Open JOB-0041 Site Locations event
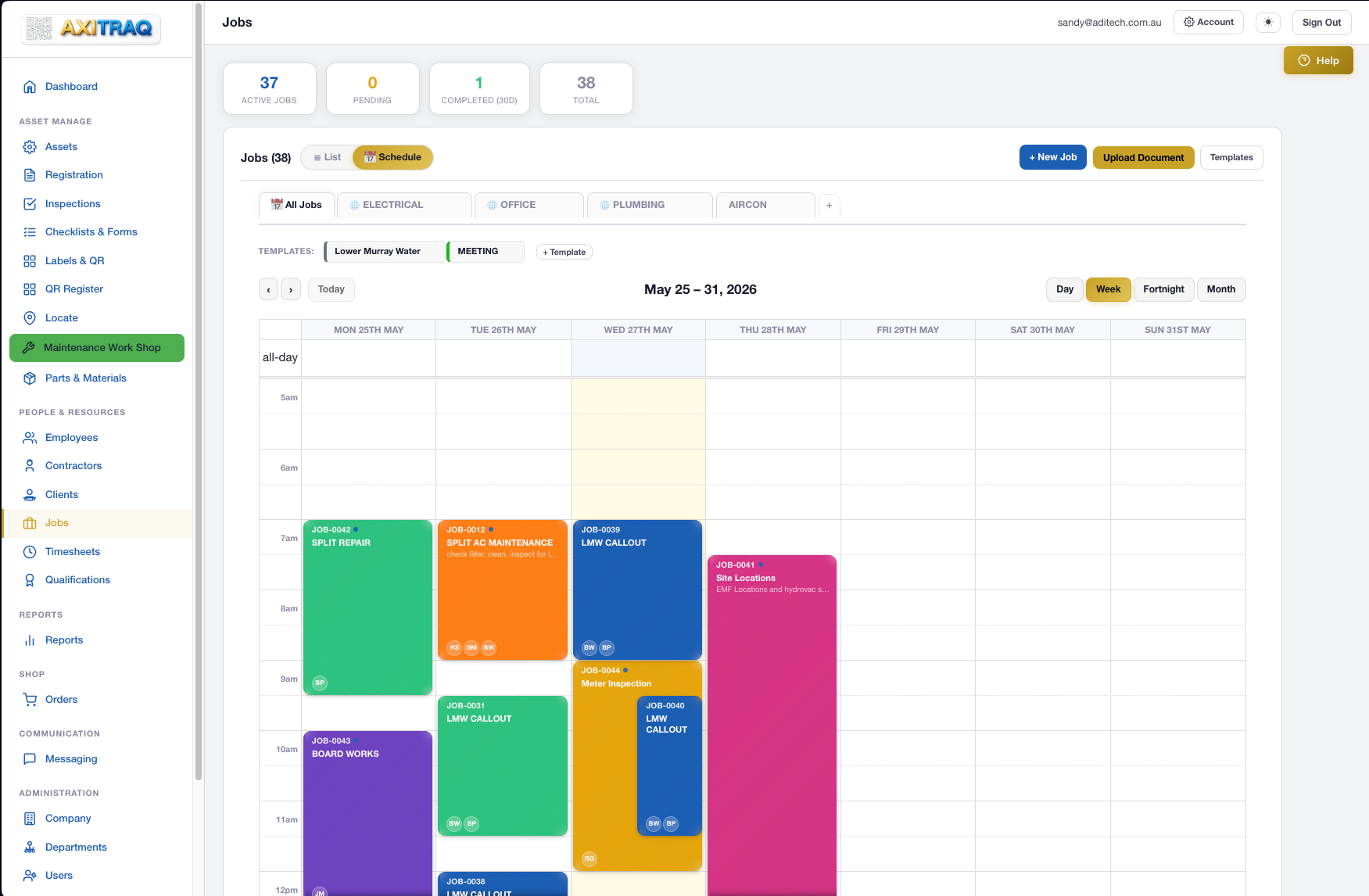The image size is (1369, 896). coord(772,727)
